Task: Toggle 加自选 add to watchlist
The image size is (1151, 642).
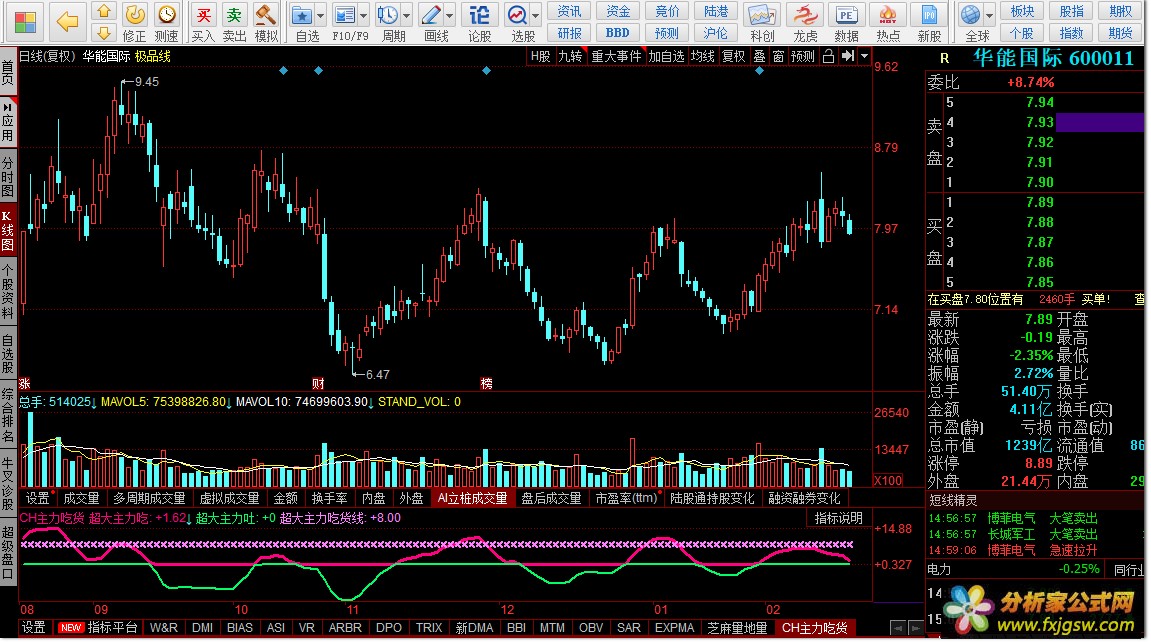Action: (x=666, y=56)
